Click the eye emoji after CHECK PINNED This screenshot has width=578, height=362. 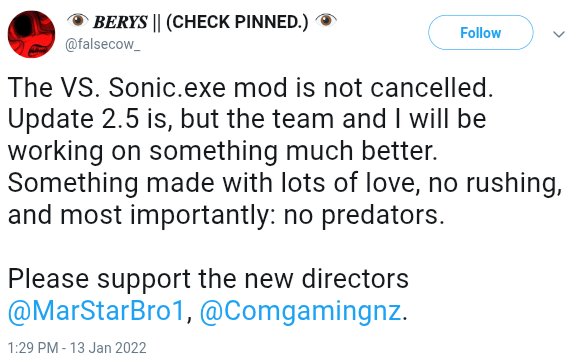pyautogui.click(x=326, y=20)
